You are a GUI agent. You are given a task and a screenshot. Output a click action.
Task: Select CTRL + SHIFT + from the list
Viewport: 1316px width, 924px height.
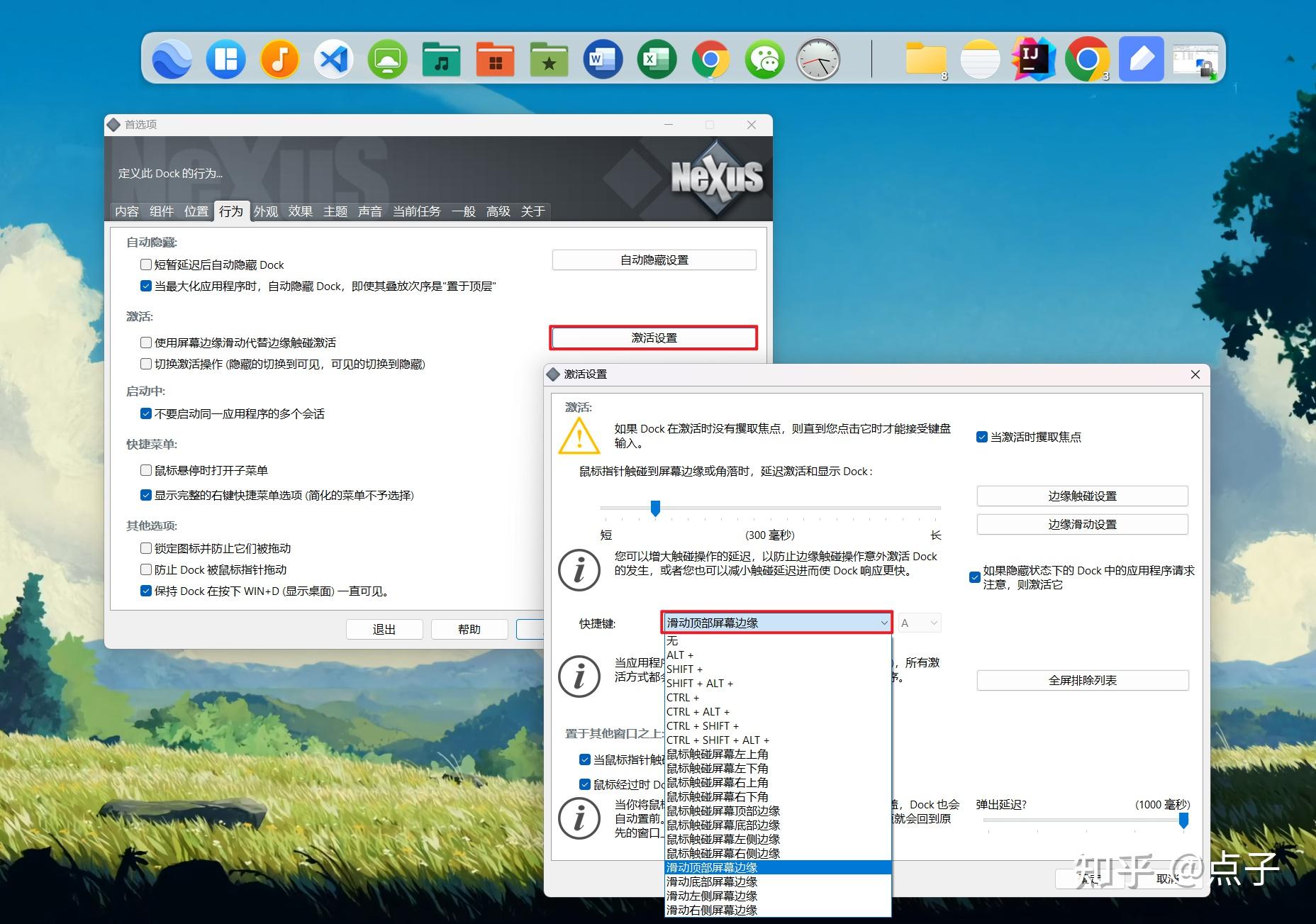703,725
